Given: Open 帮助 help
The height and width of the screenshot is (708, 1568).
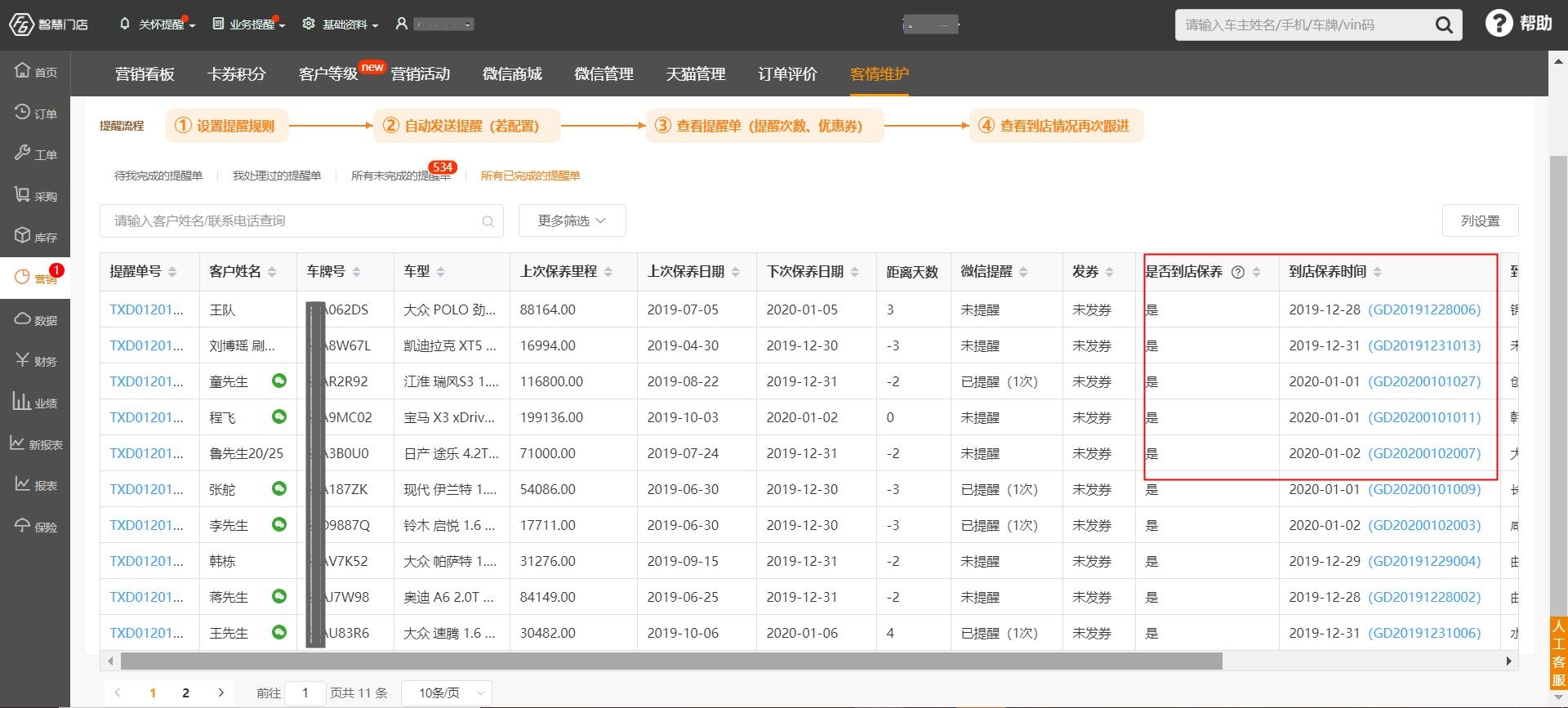Looking at the screenshot, I should (x=1518, y=24).
